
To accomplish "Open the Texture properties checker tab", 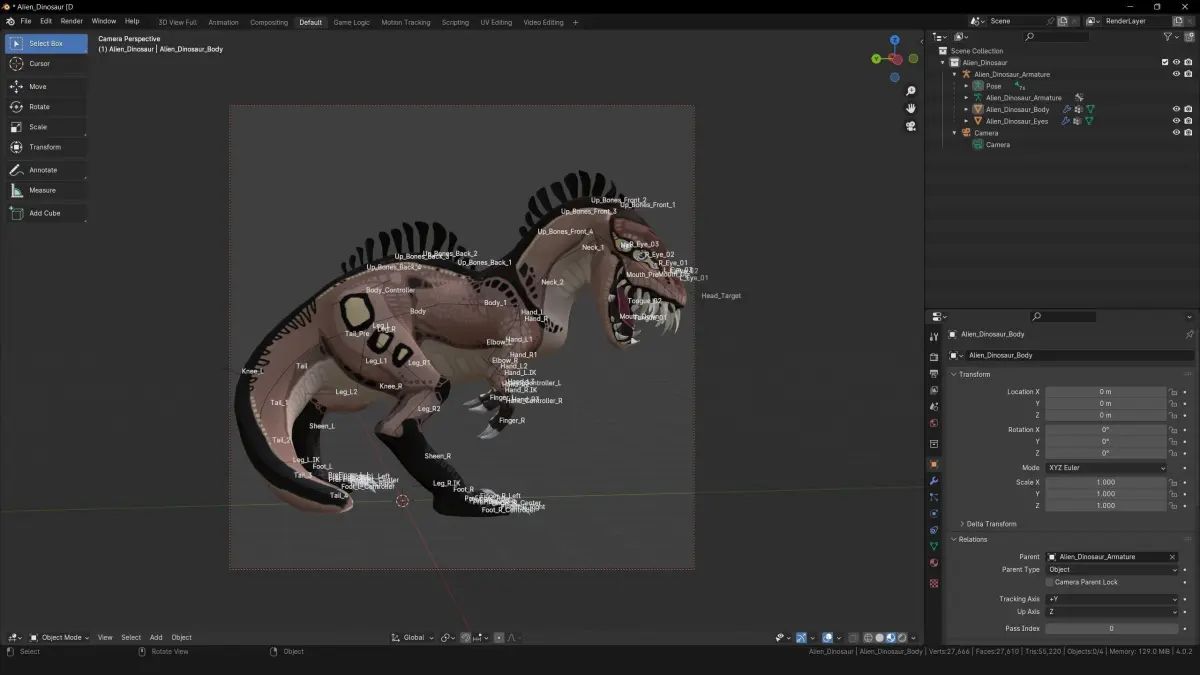I will point(934,582).
